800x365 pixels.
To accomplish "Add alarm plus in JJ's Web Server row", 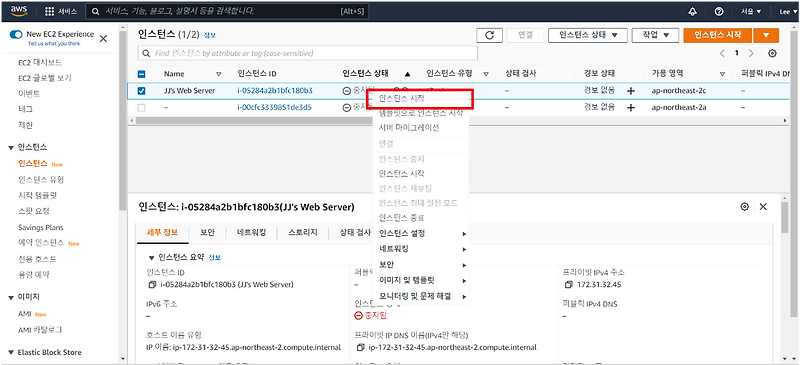I will coord(631,91).
